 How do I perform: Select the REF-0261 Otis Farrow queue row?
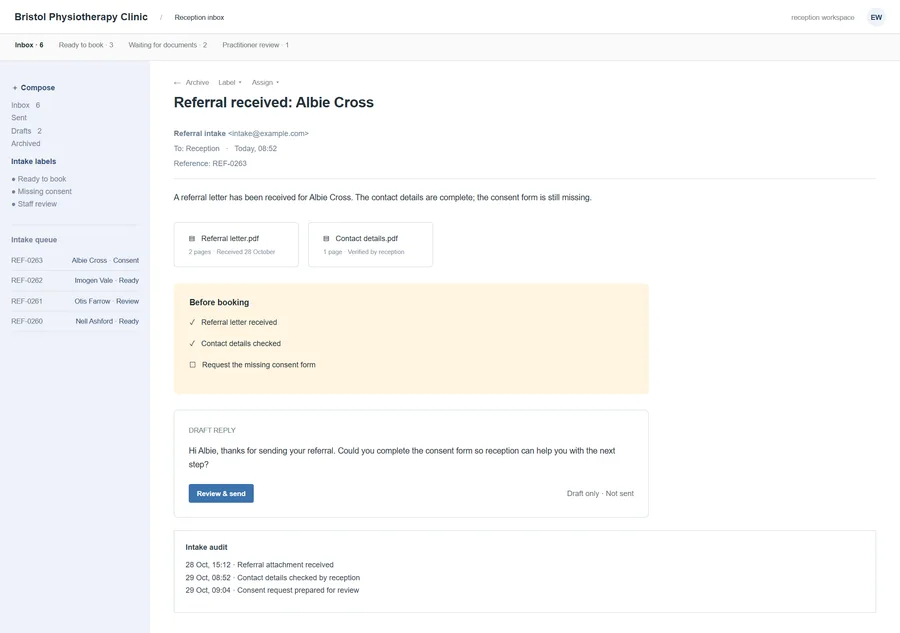tap(75, 301)
